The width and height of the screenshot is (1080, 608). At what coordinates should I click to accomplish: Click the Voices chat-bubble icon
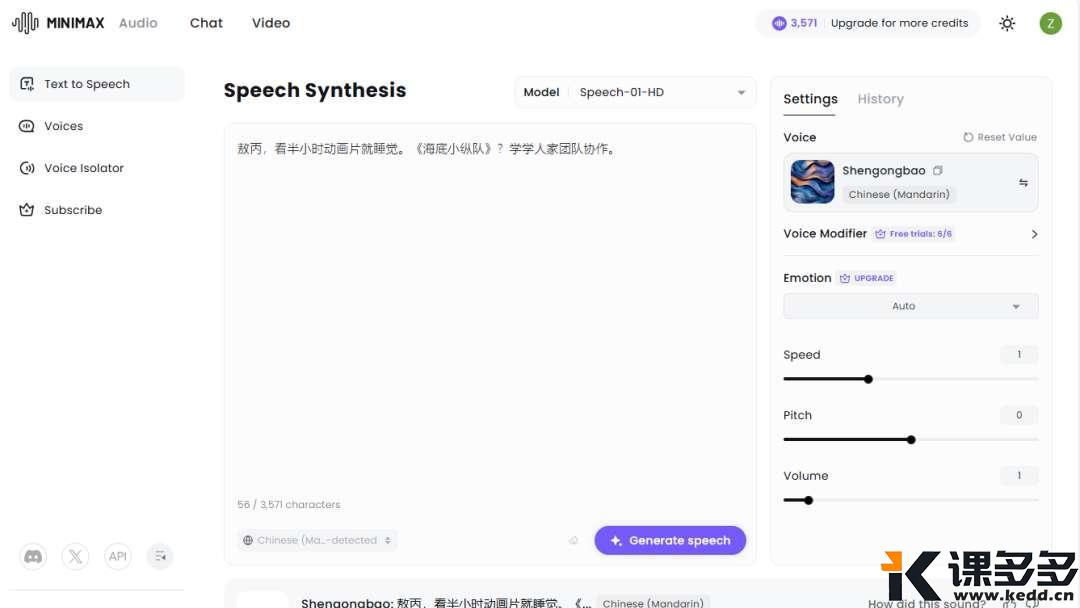27,126
